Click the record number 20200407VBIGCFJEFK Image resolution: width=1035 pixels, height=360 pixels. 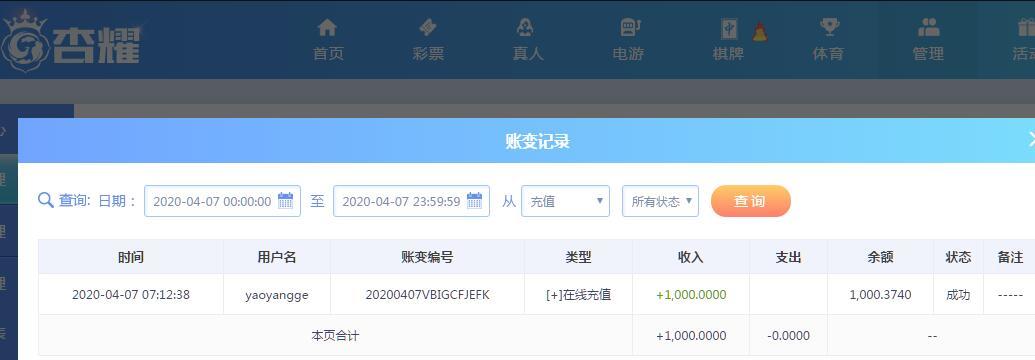pos(428,295)
